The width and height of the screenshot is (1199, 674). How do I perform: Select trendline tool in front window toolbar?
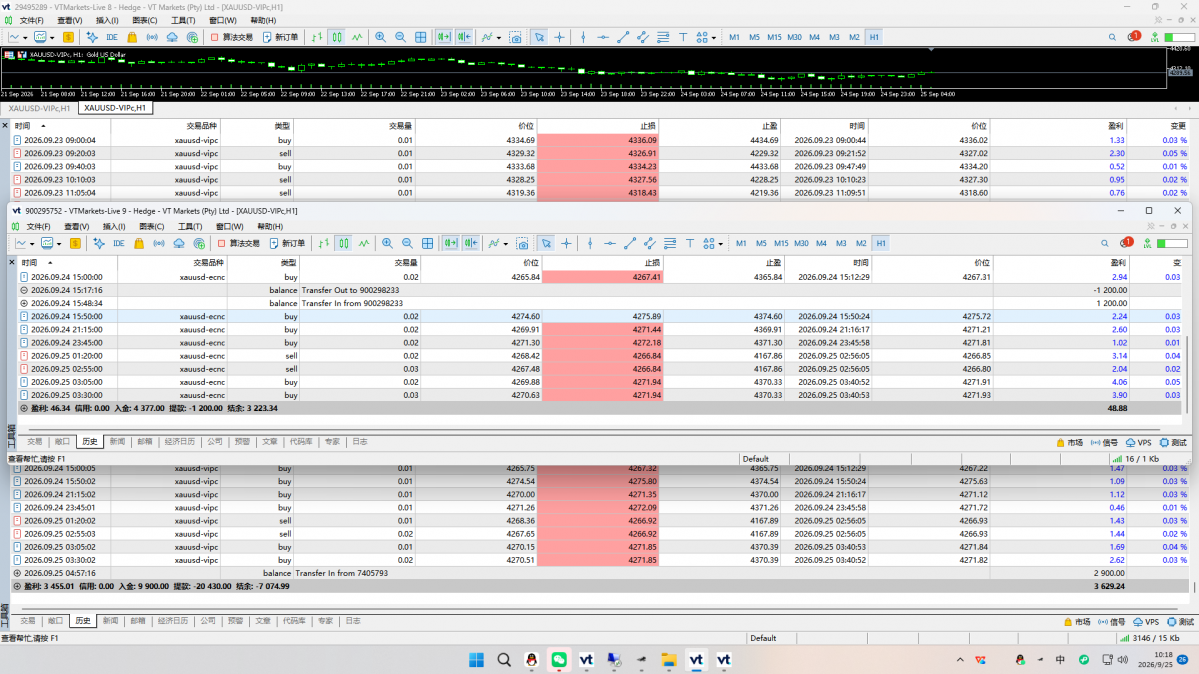(x=629, y=243)
